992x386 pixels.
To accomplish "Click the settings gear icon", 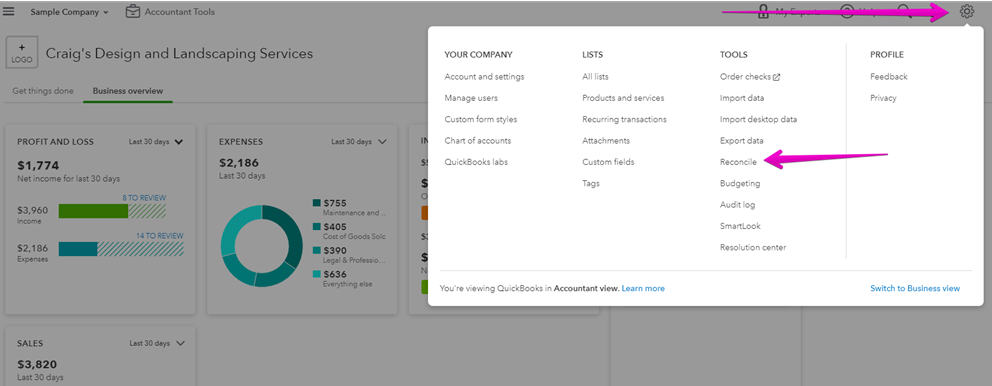I will click(966, 11).
